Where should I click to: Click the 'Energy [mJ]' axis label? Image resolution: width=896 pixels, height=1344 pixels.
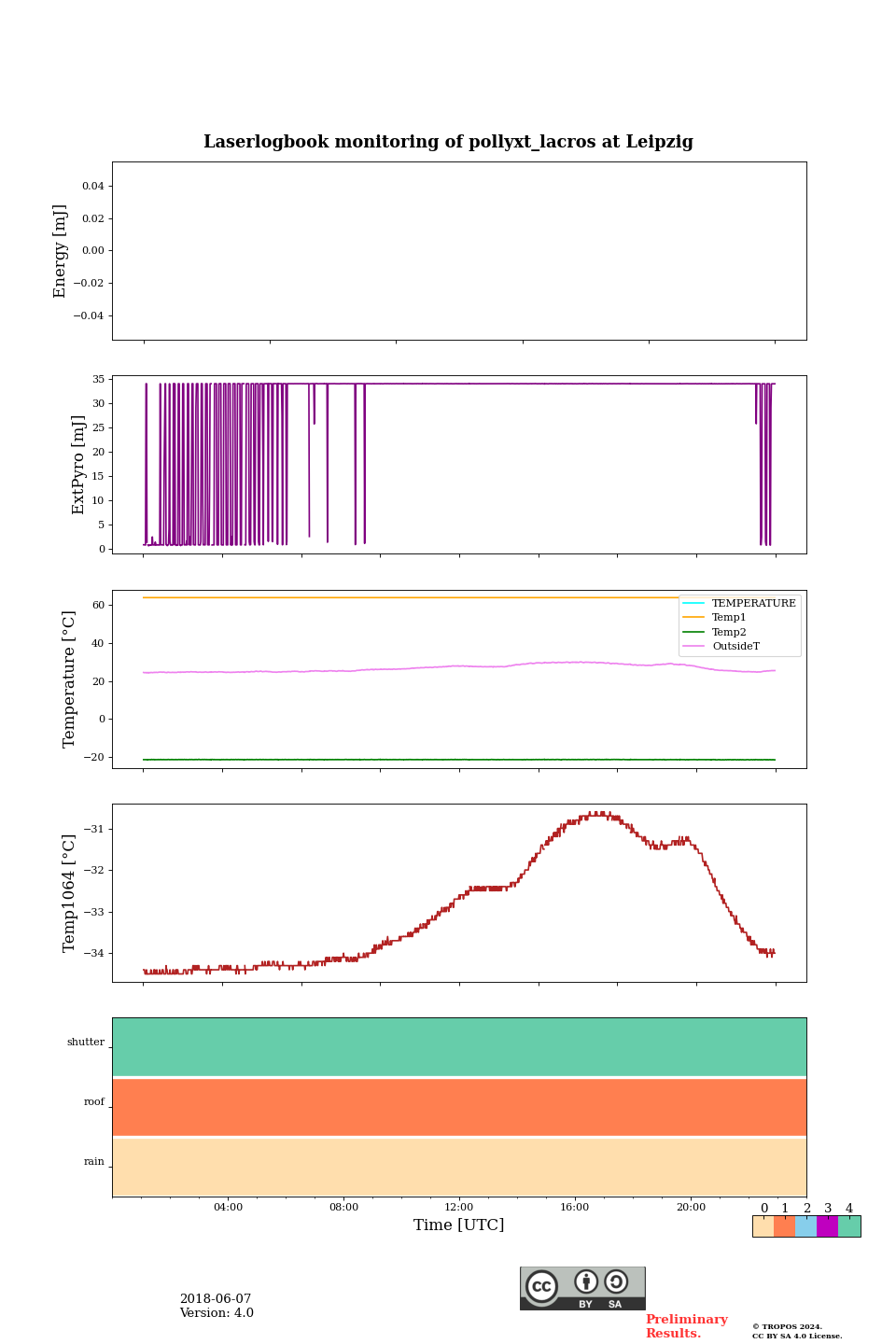[x=61, y=251]
